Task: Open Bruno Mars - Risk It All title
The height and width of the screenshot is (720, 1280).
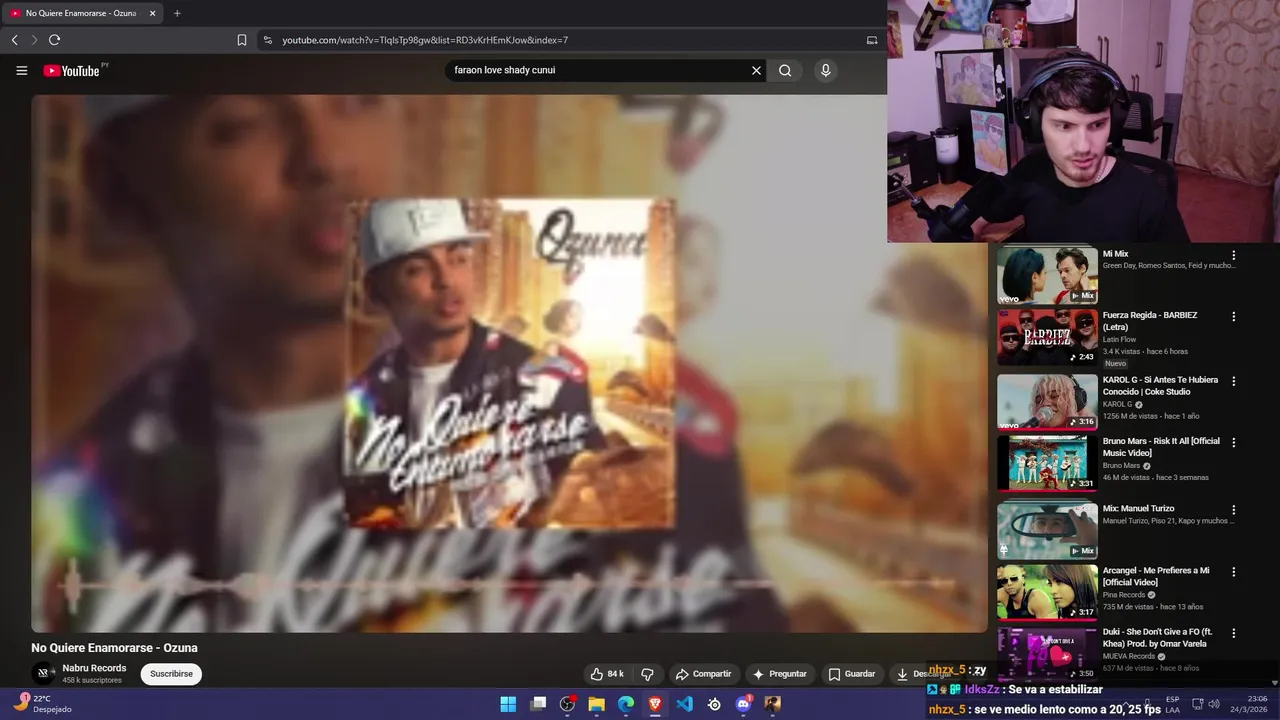Action: [1161, 447]
